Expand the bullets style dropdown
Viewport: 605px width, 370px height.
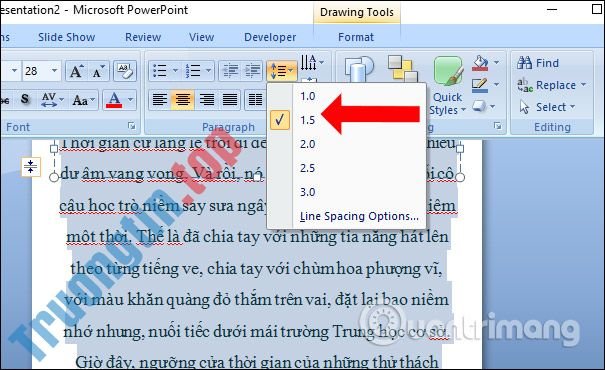tap(175, 71)
